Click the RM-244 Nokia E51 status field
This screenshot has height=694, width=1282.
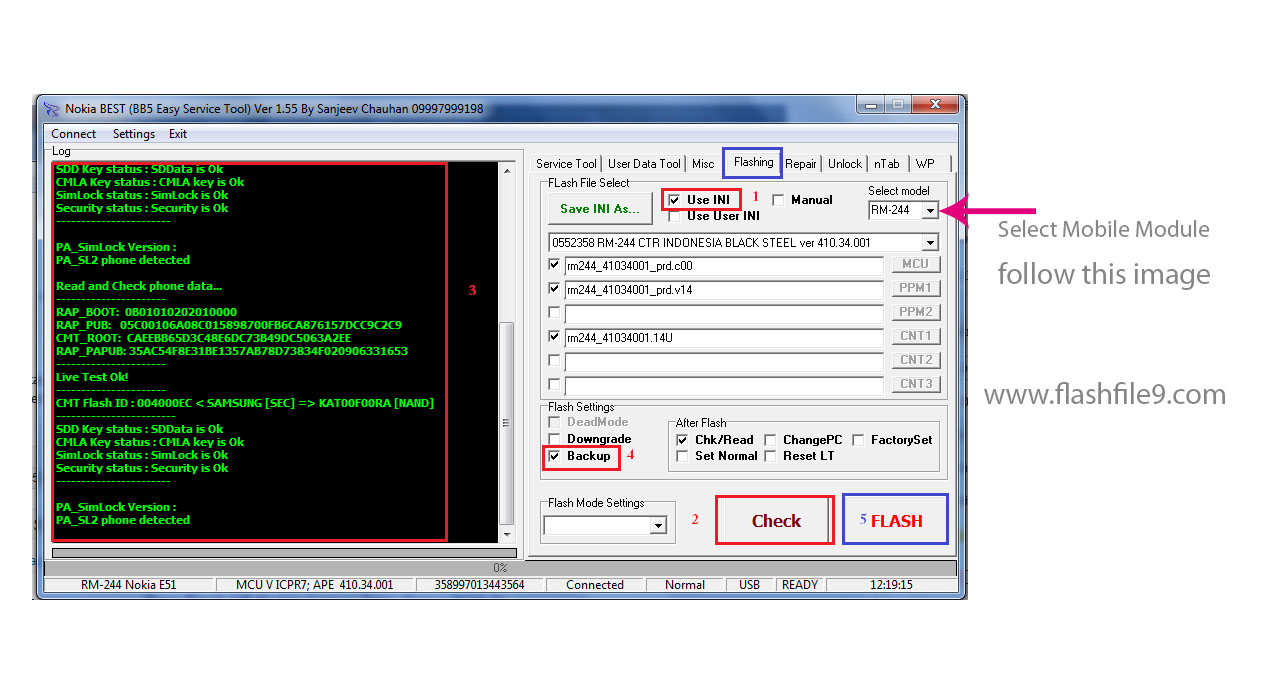click(x=128, y=585)
